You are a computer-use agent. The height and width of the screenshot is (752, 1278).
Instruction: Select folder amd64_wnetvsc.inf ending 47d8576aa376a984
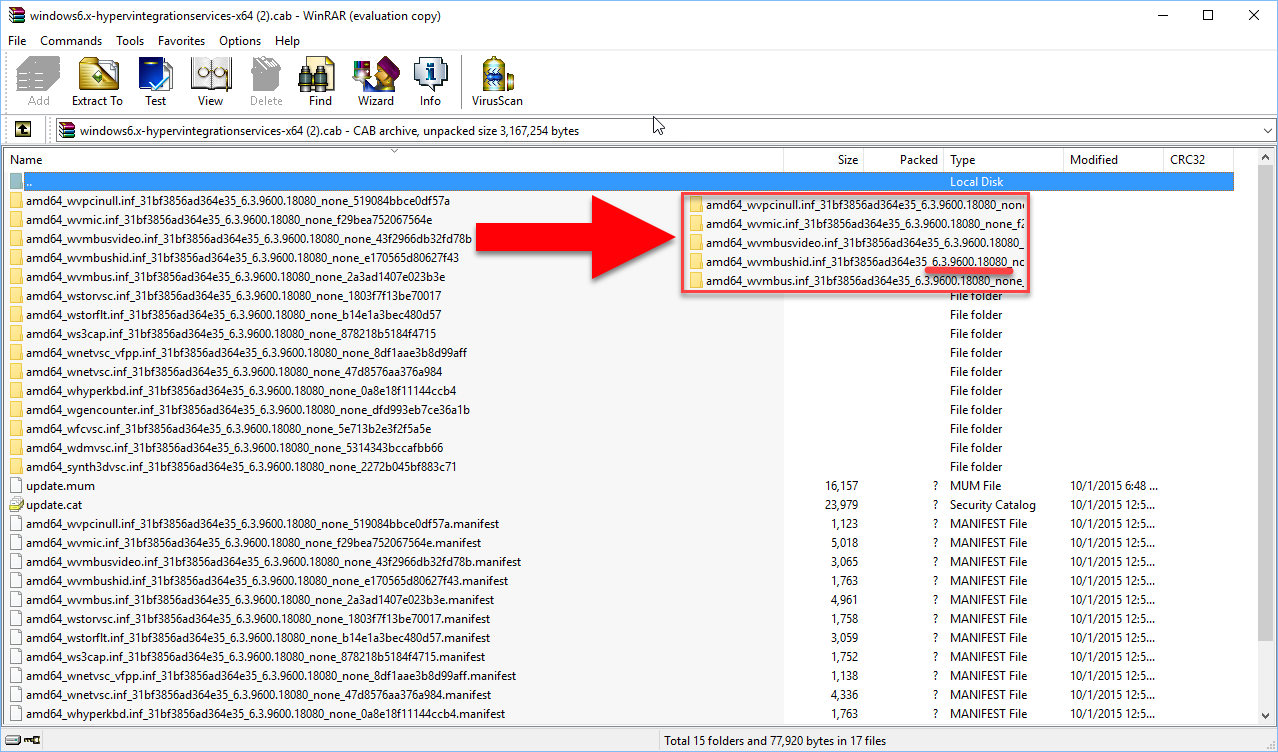pyautogui.click(x=234, y=372)
